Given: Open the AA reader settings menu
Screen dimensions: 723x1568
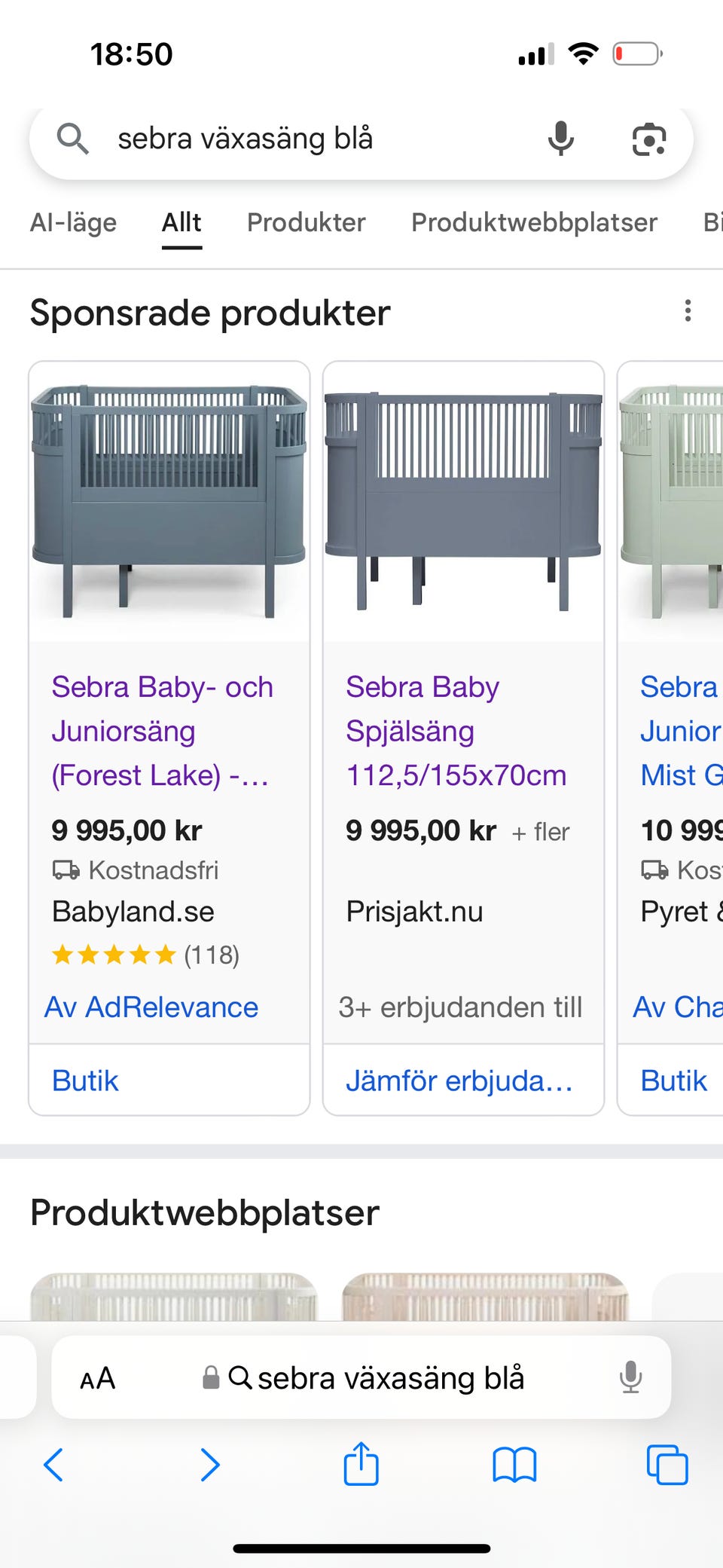Looking at the screenshot, I should click(98, 1378).
